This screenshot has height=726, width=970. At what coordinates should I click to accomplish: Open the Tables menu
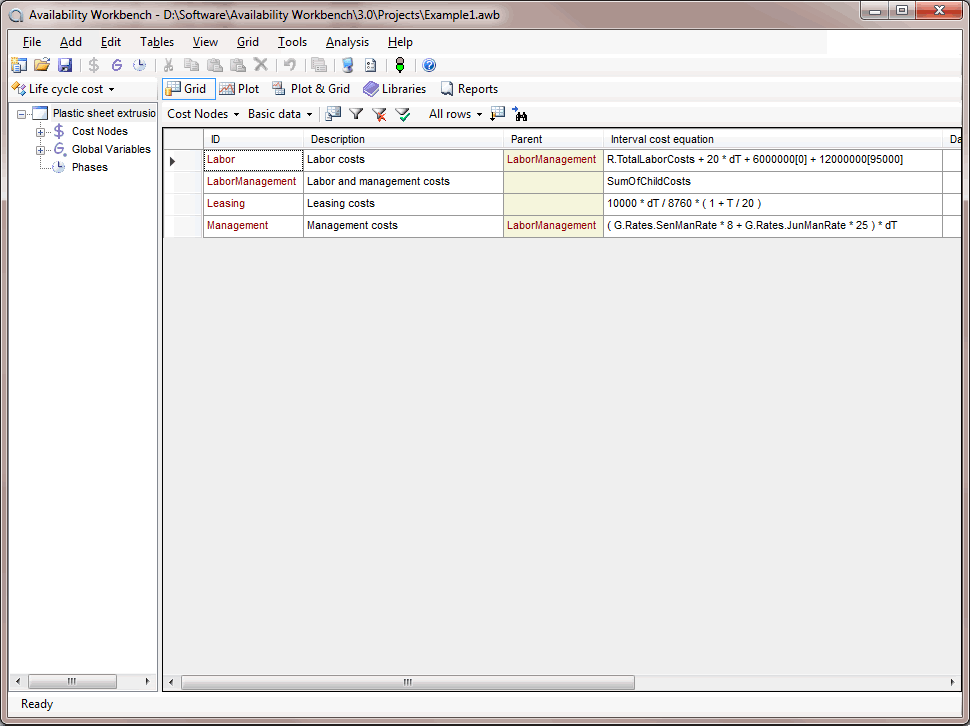(x=156, y=42)
